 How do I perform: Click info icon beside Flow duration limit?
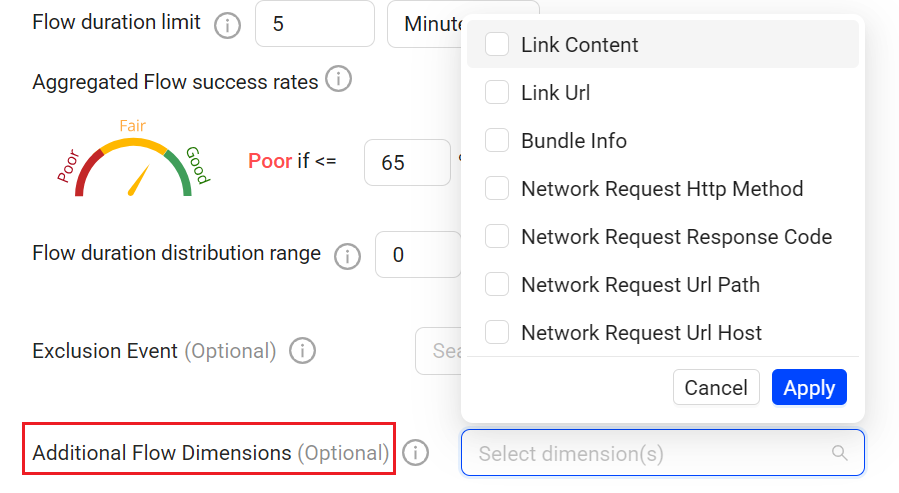tap(228, 25)
